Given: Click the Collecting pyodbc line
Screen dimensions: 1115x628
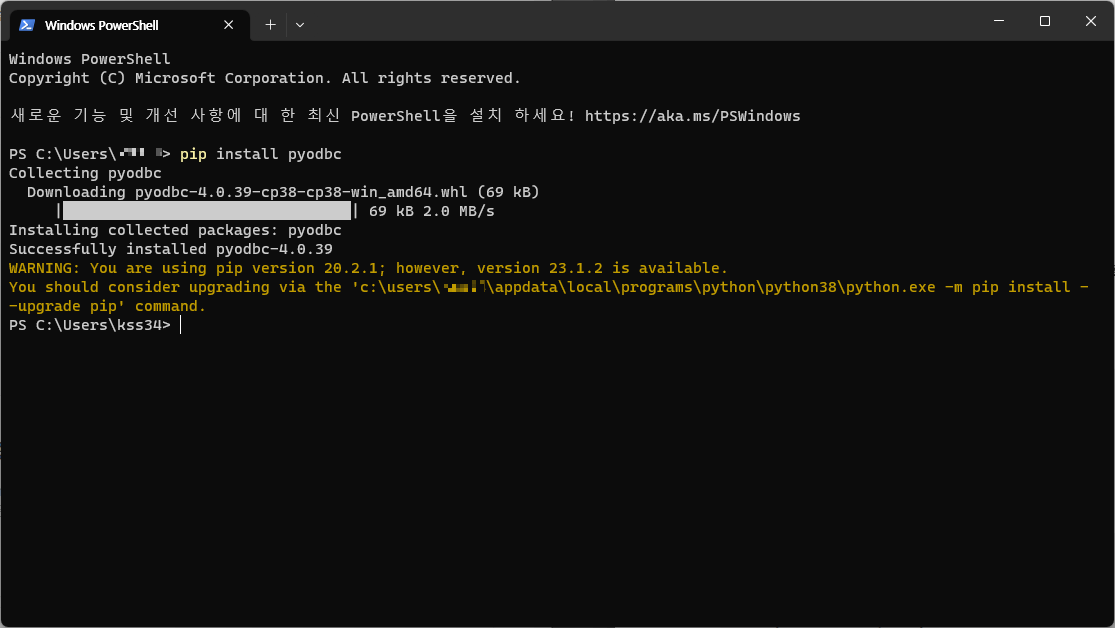Looking at the screenshot, I should pos(85,173).
